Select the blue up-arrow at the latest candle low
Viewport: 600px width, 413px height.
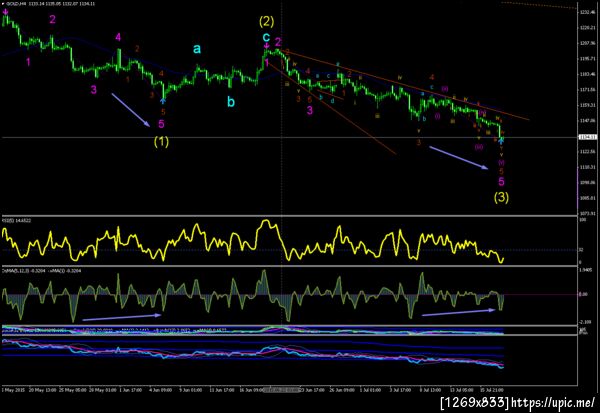pos(501,141)
